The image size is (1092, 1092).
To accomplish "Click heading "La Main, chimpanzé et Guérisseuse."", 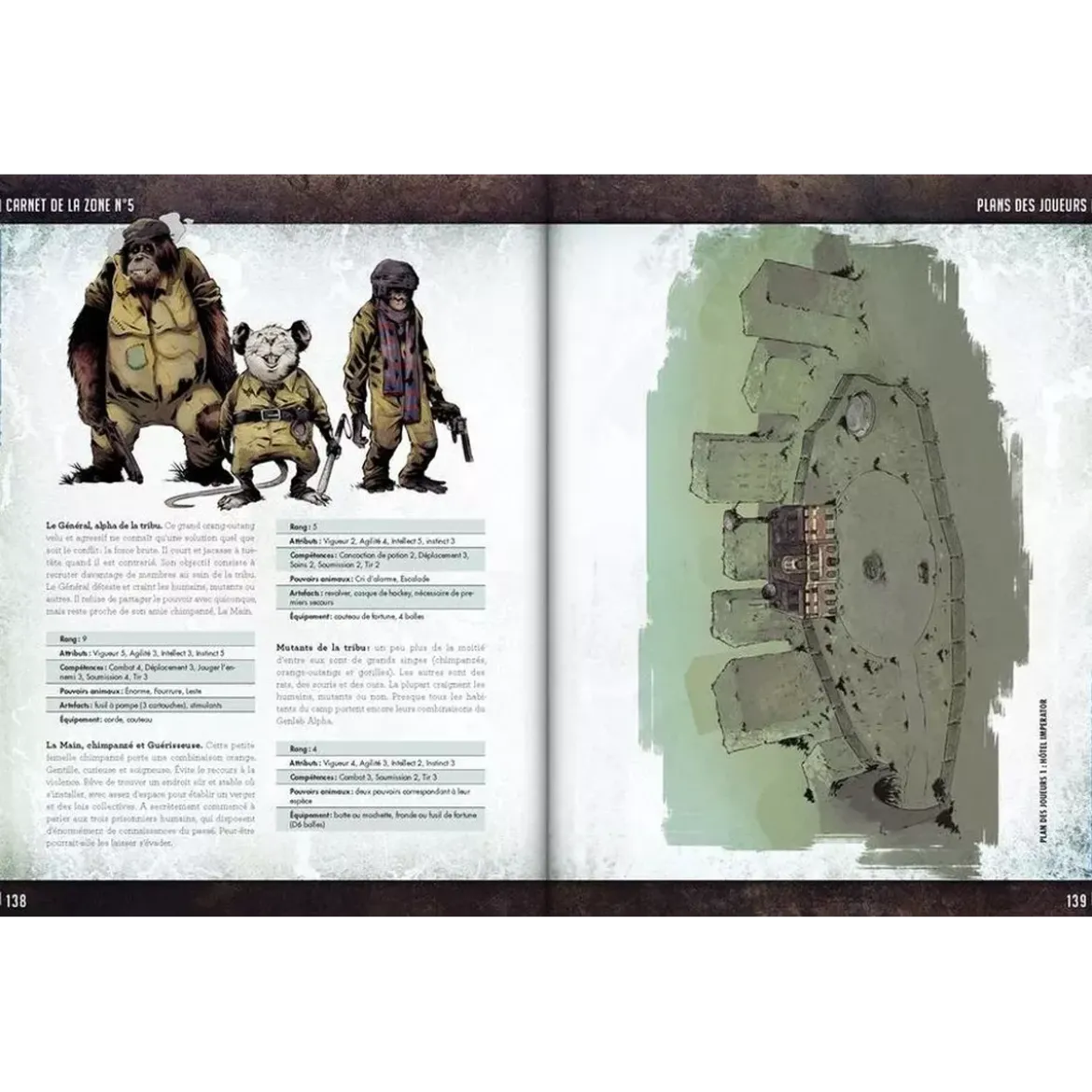I will click(125, 745).
